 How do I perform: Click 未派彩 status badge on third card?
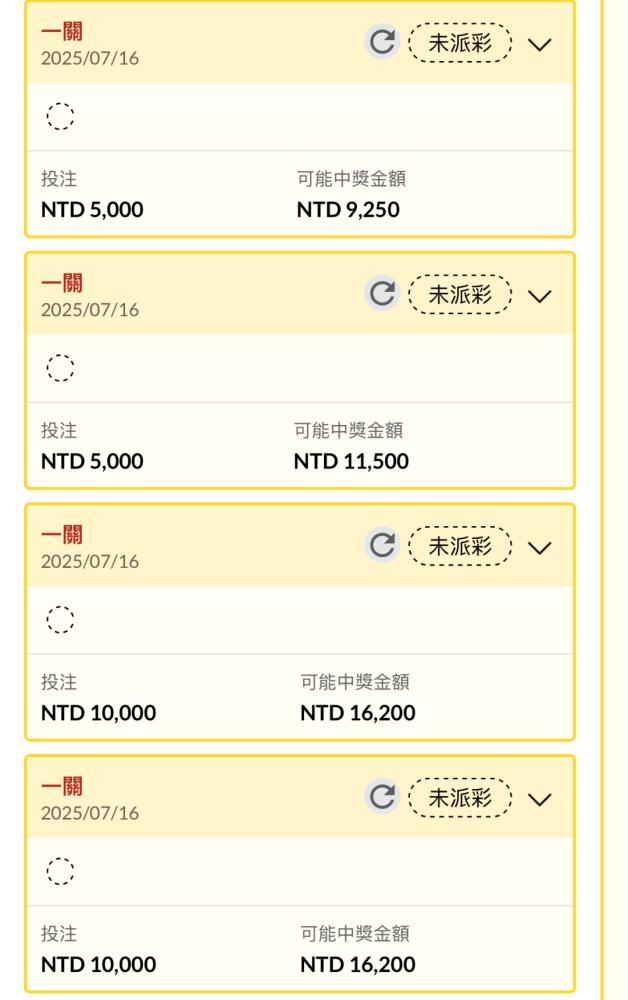[460, 546]
